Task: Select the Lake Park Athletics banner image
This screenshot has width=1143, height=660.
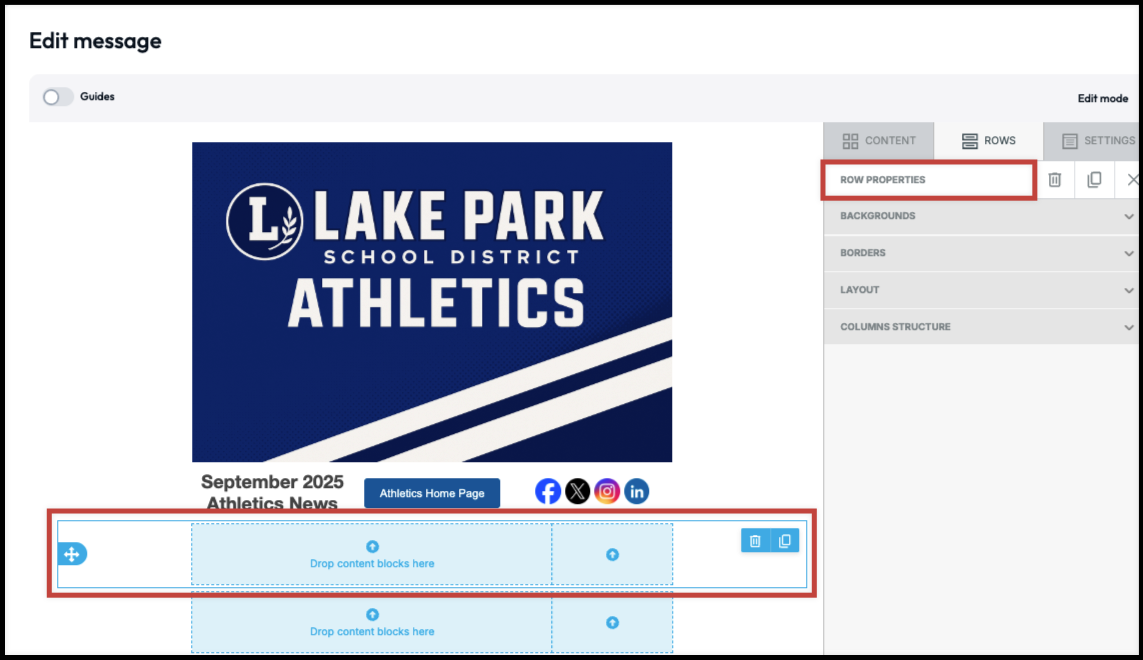Action: (x=432, y=301)
